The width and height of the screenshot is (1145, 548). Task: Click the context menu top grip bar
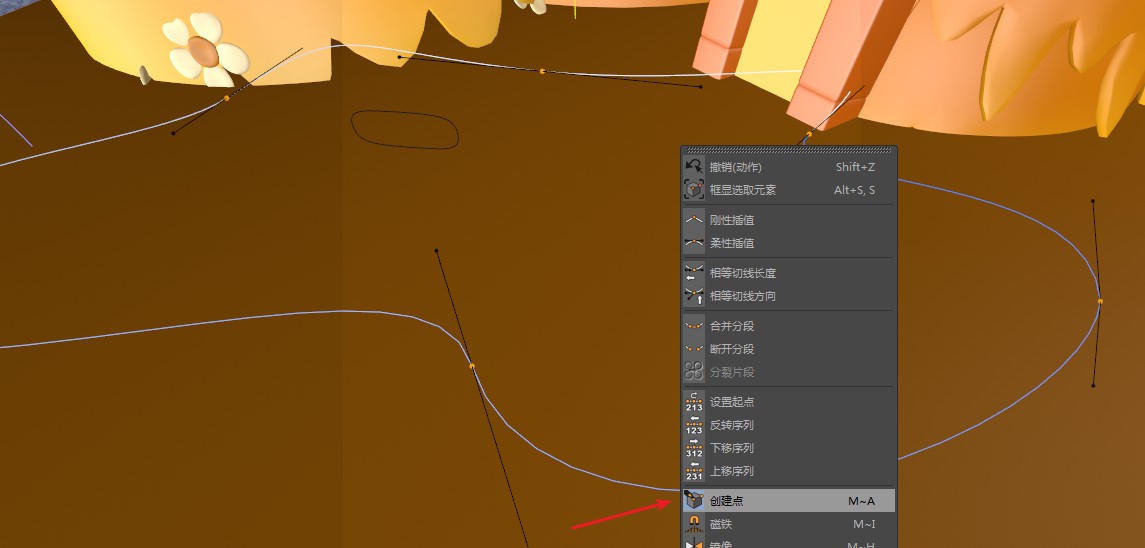(x=789, y=150)
